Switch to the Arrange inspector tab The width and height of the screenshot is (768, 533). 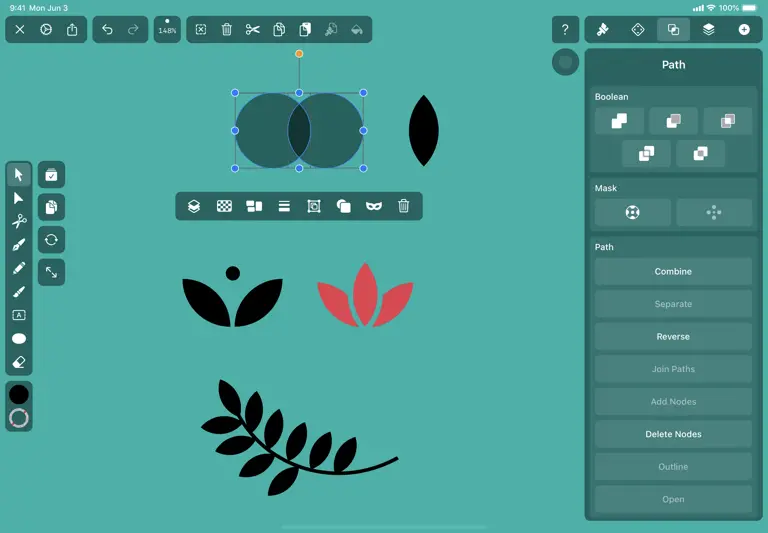coord(638,30)
